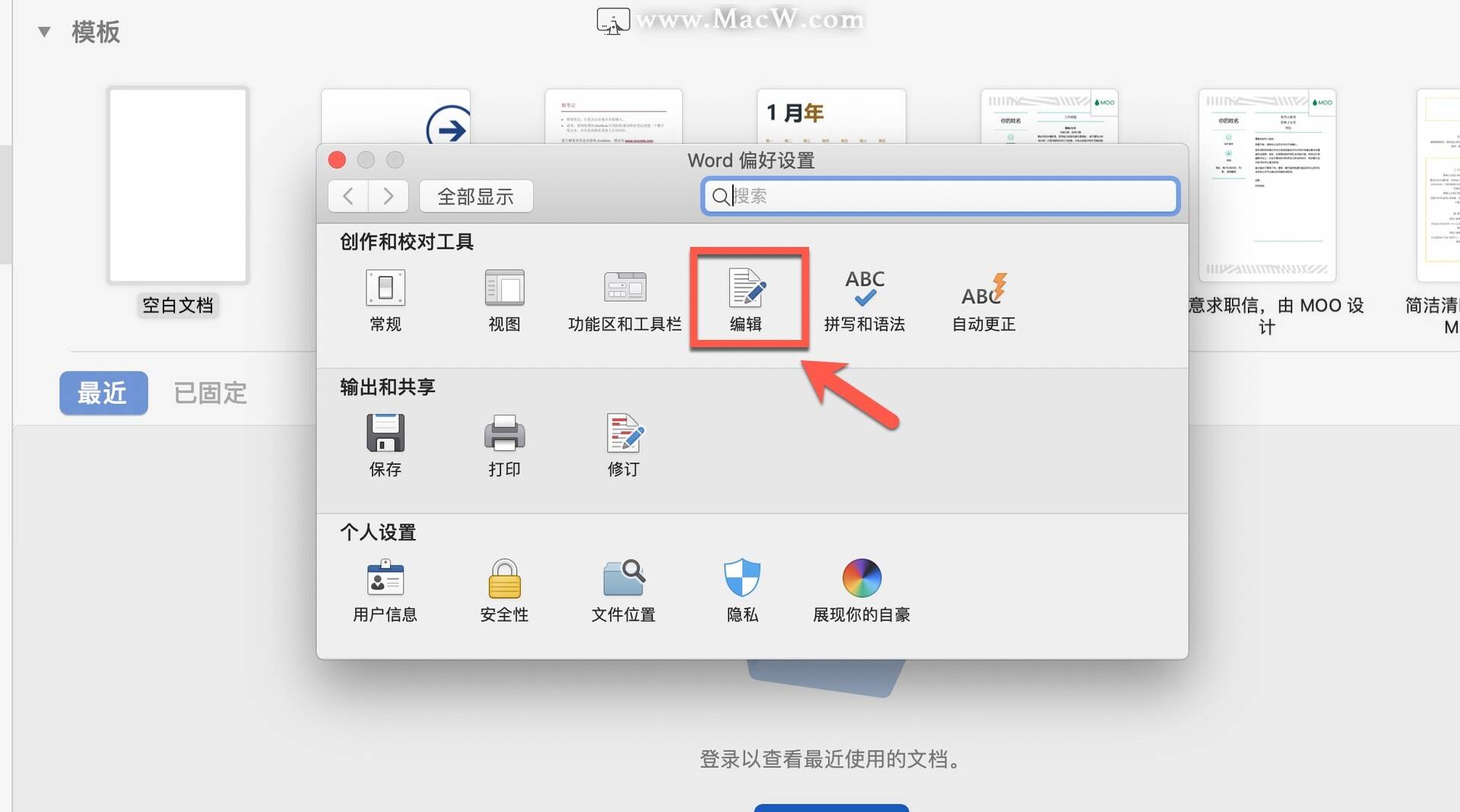Open the 保存 (Save) preferences
Screen dimensions: 1460x812
[385, 444]
